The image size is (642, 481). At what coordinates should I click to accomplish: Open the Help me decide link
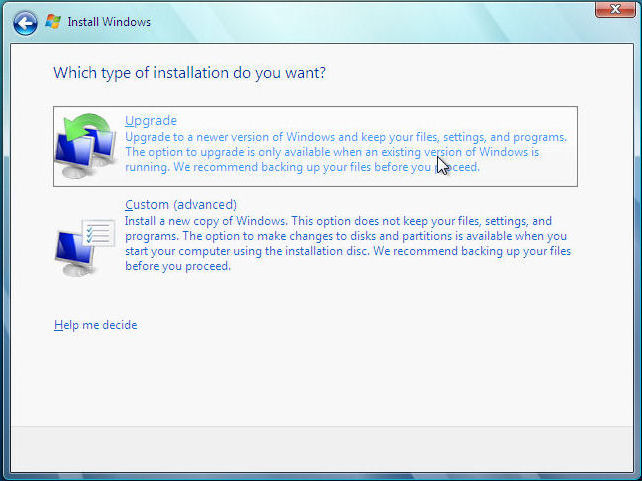(x=95, y=325)
